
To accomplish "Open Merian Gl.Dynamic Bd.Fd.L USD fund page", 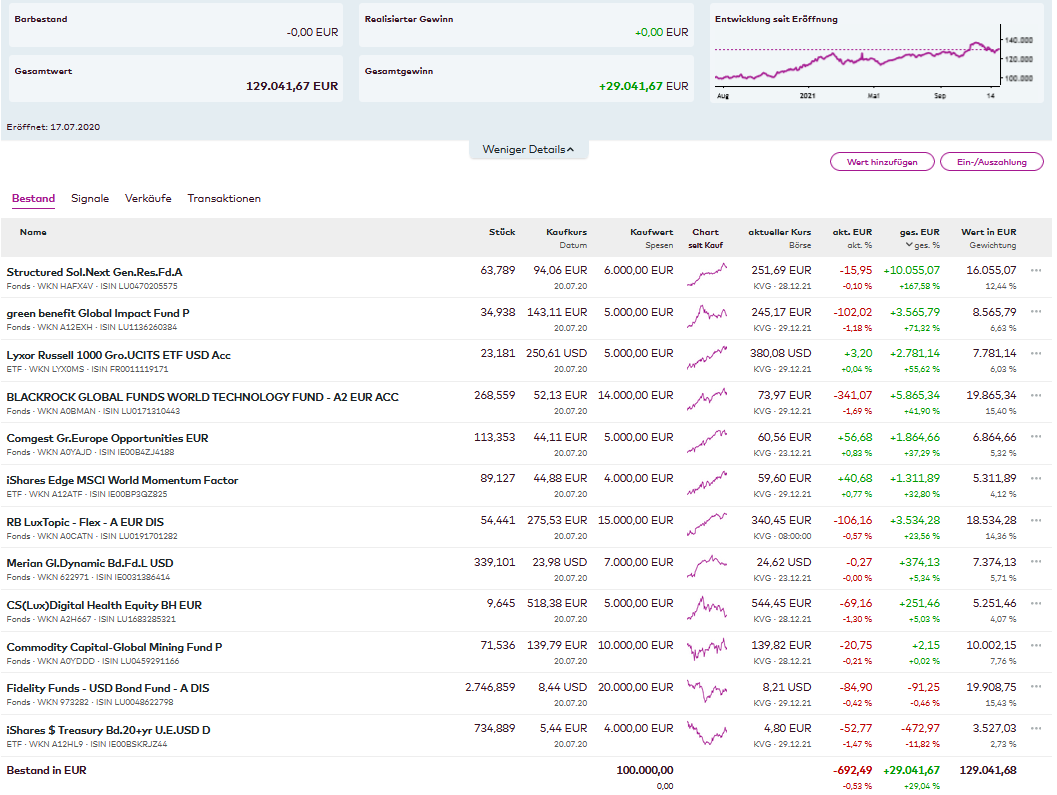I will [90, 563].
